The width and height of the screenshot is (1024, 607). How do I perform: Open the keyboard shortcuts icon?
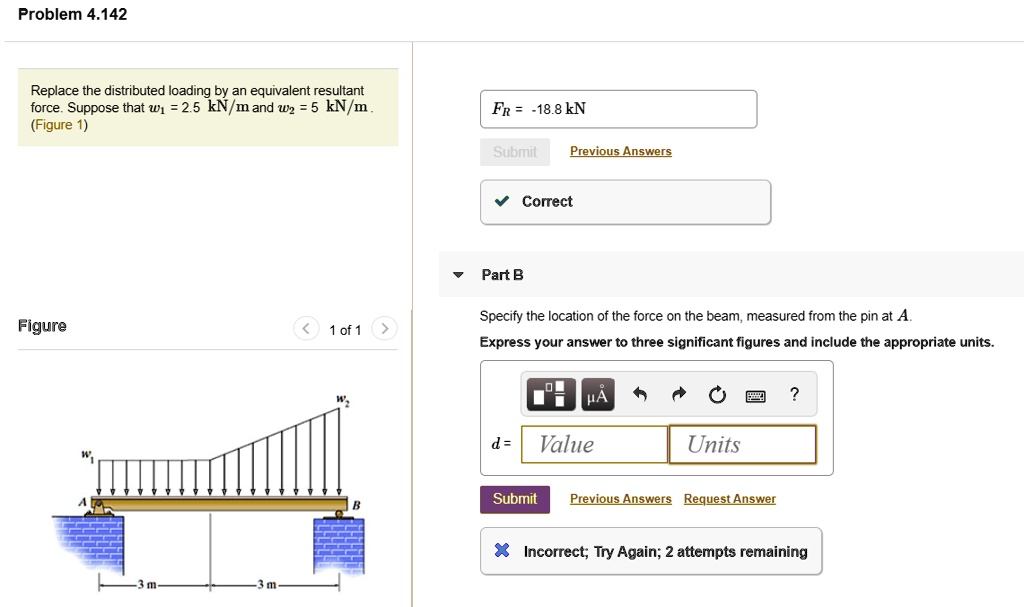(x=755, y=394)
